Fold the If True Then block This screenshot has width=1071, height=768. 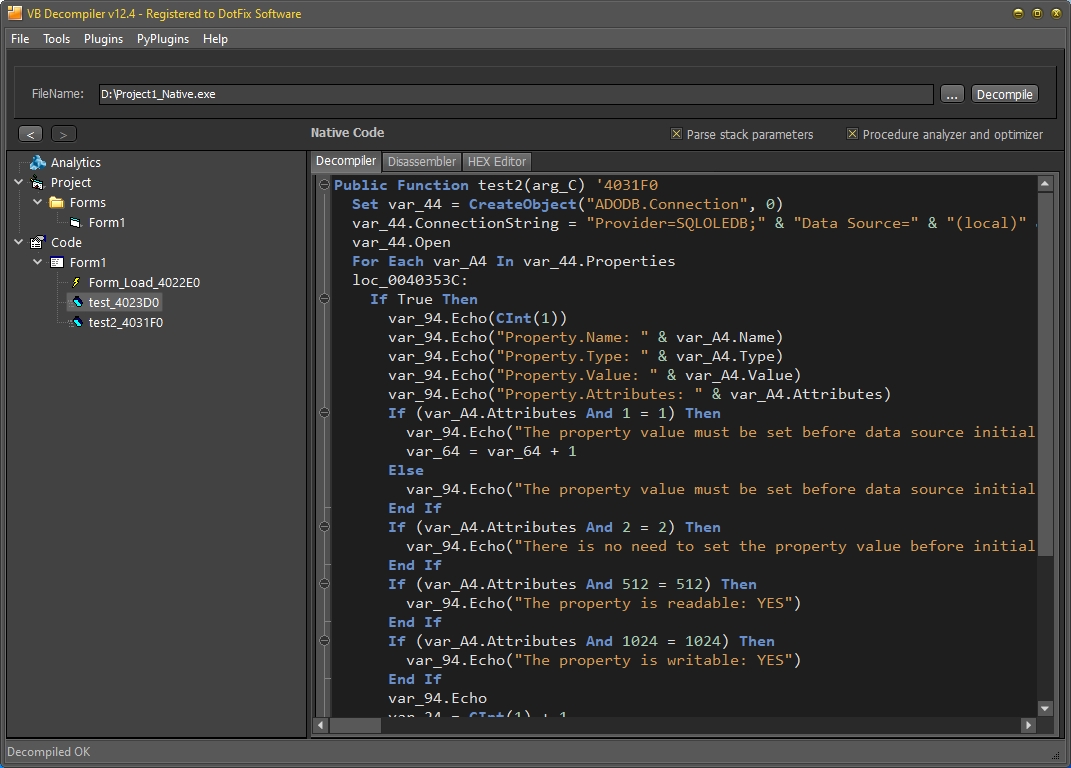[324, 299]
